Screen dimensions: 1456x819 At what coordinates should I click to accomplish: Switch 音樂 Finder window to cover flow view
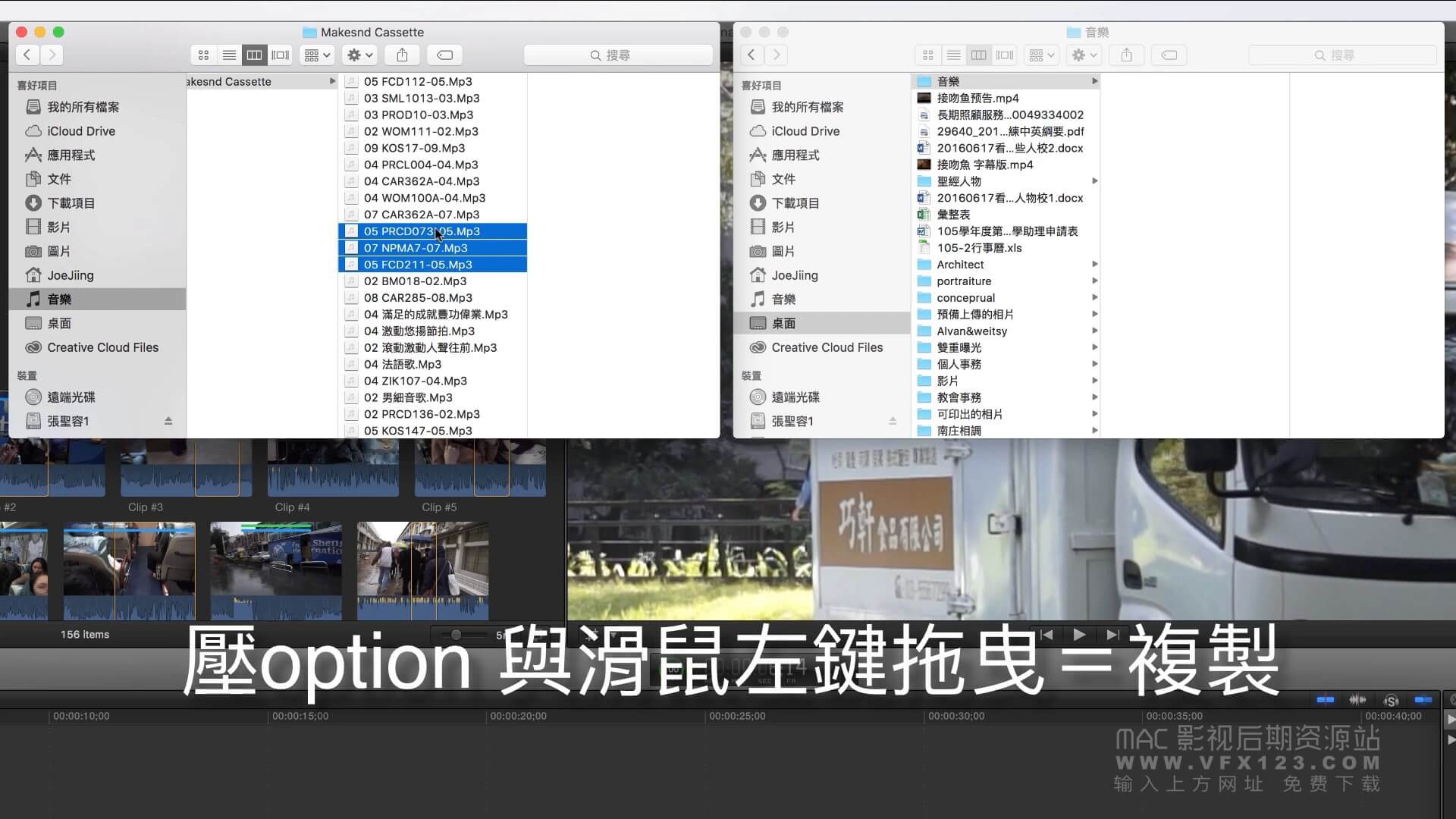1005,55
